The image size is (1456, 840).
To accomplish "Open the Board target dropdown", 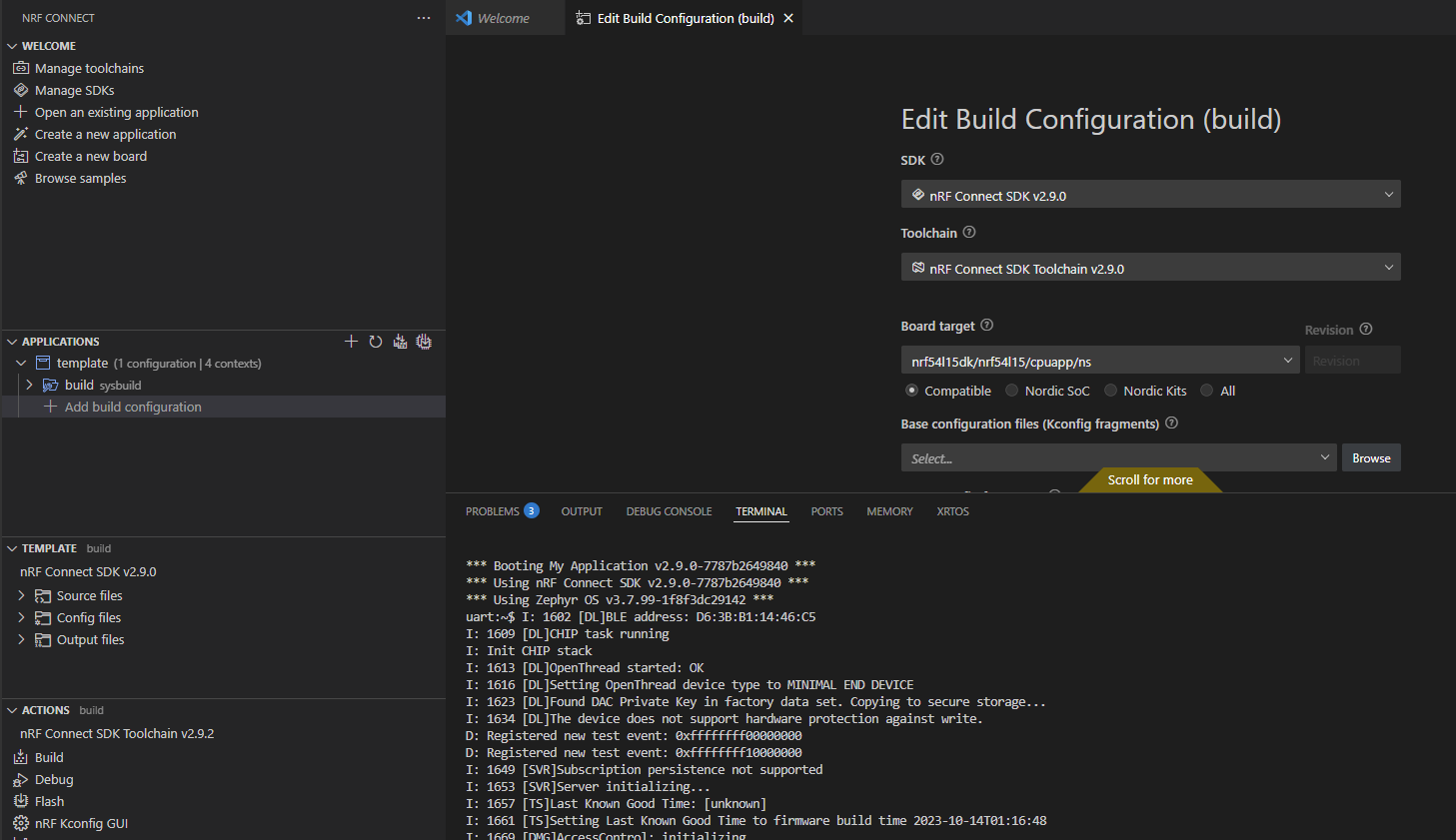I will pos(1100,361).
